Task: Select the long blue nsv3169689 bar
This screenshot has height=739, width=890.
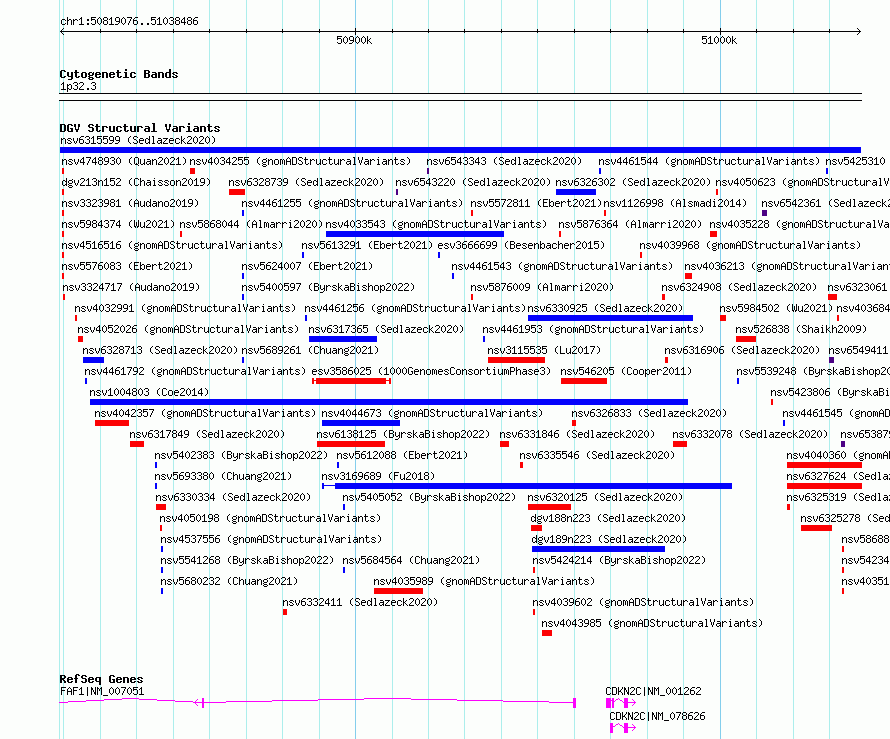Action: tap(527, 486)
